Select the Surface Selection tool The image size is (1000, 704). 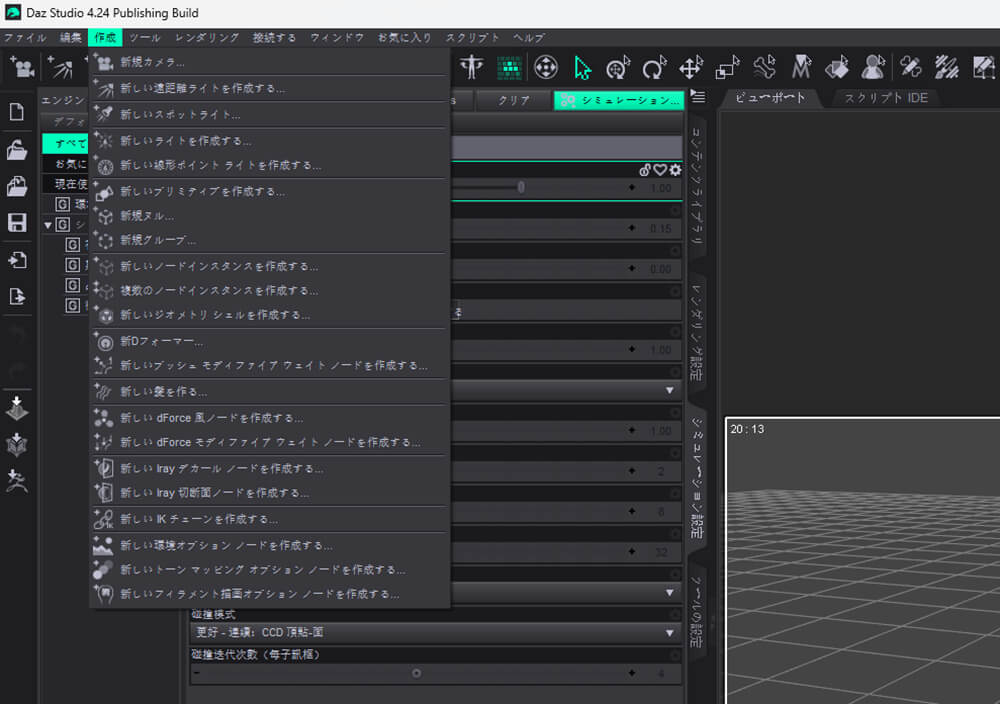(x=837, y=68)
